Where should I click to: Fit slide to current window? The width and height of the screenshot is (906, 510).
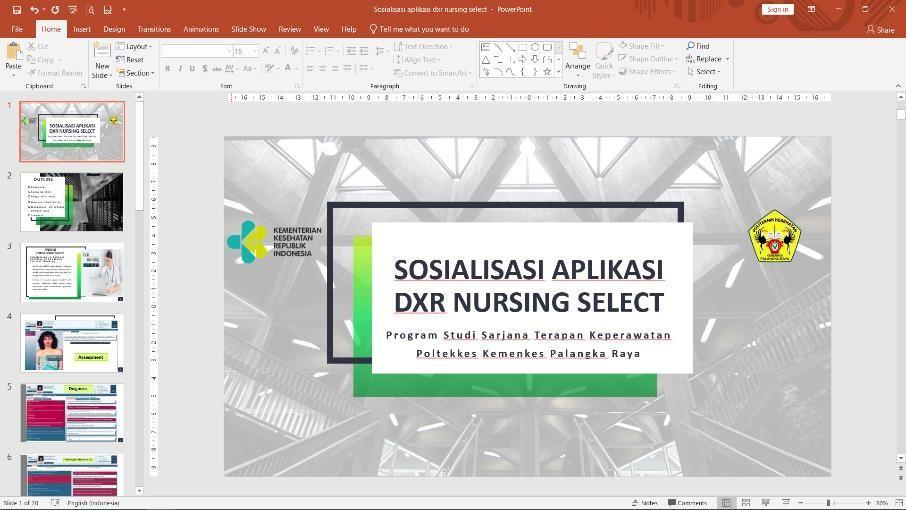[898, 503]
